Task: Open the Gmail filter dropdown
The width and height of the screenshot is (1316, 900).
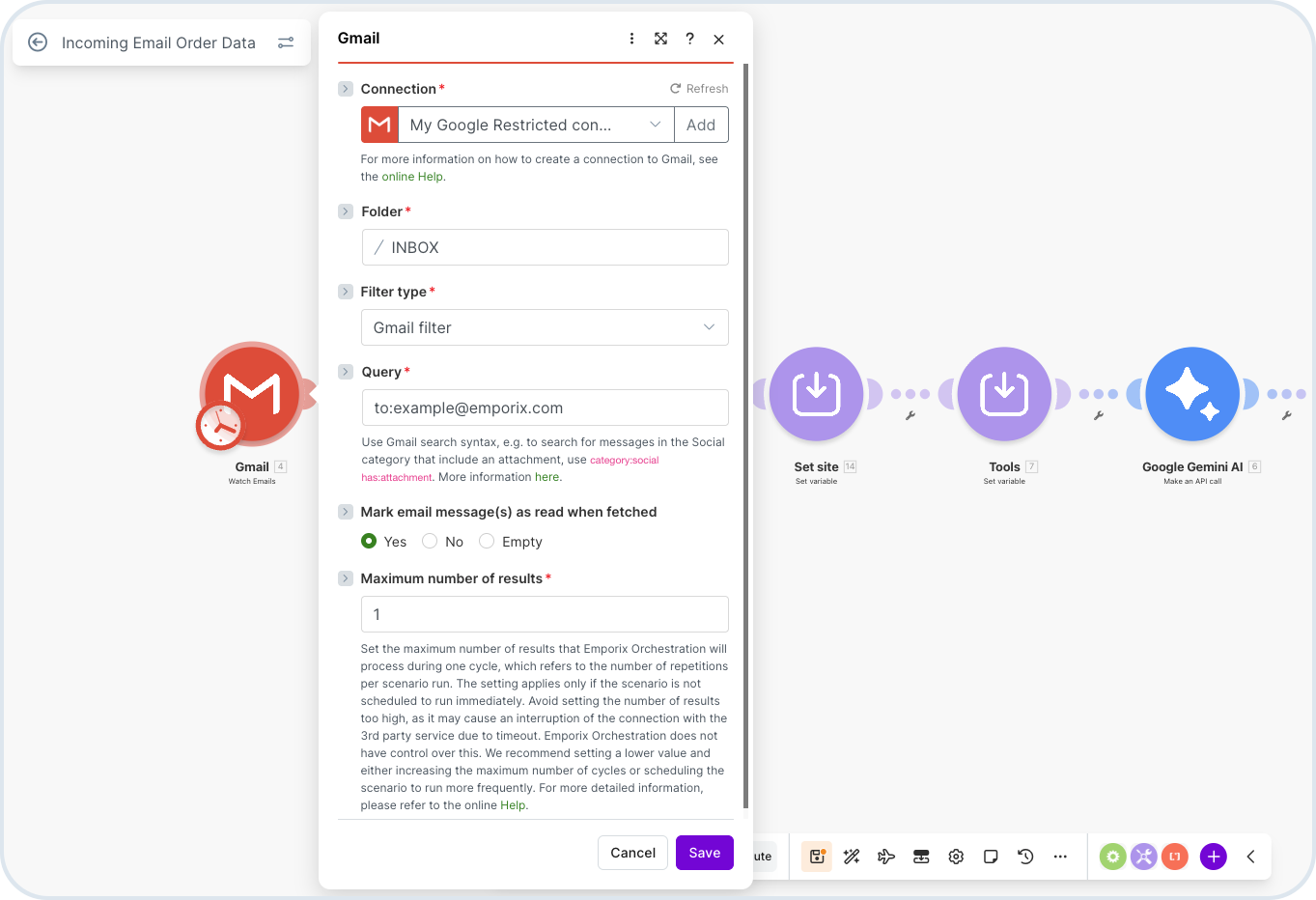Action: pos(545,327)
